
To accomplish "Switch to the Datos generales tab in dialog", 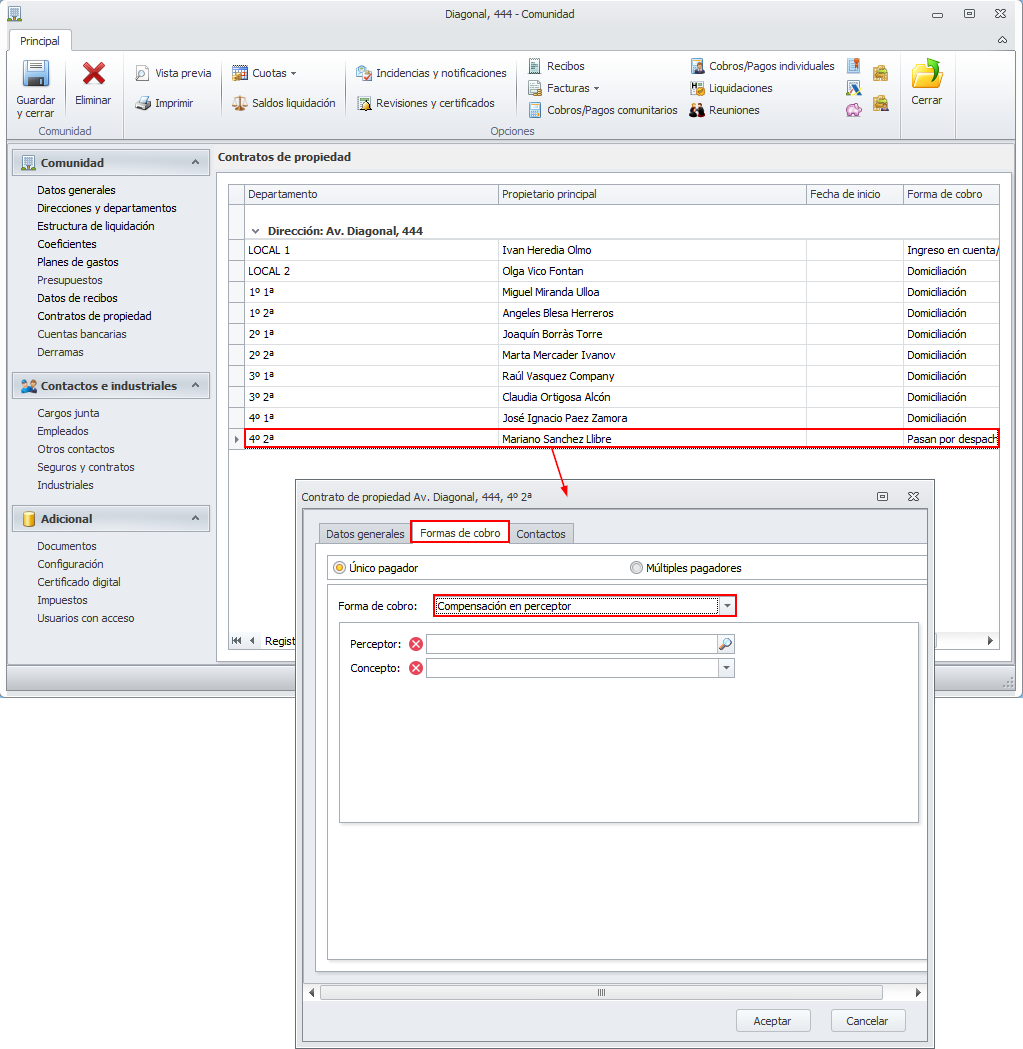I will click(365, 533).
